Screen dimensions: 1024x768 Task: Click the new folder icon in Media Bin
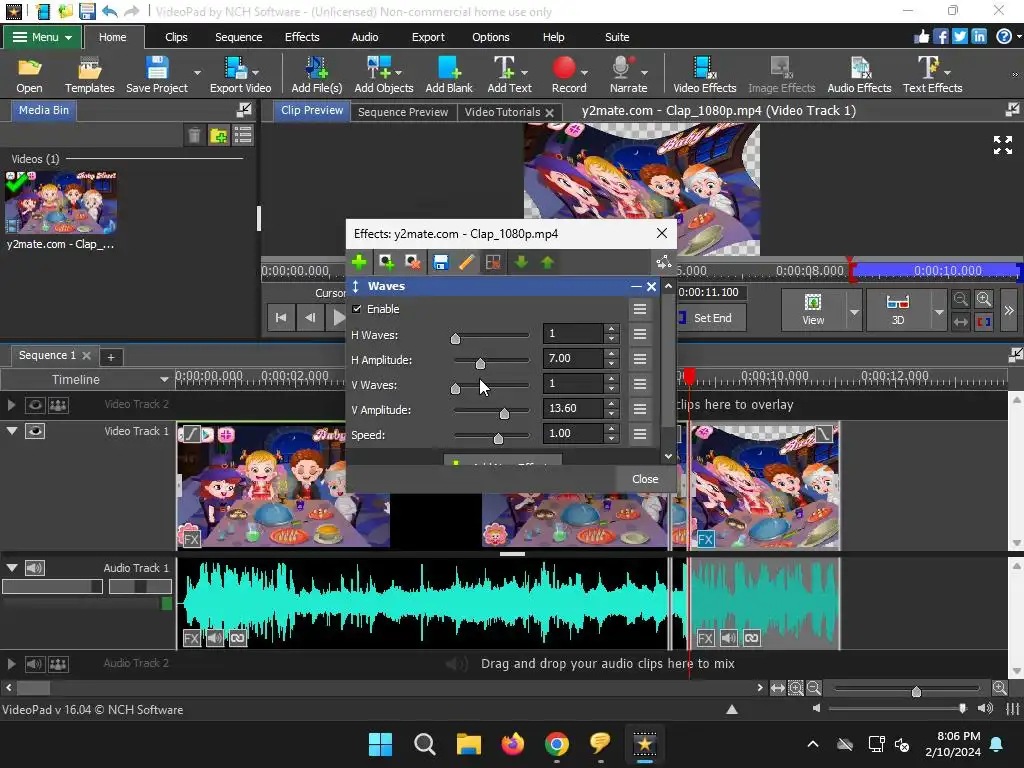[x=219, y=135]
